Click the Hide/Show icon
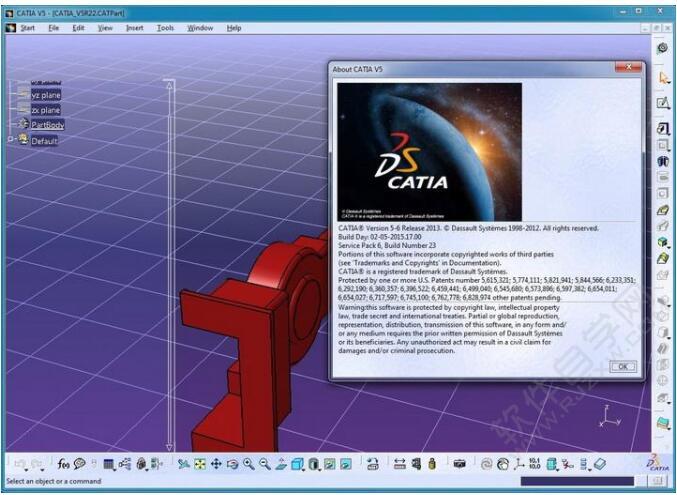Screen dimensions: 677x495 pos(329,464)
